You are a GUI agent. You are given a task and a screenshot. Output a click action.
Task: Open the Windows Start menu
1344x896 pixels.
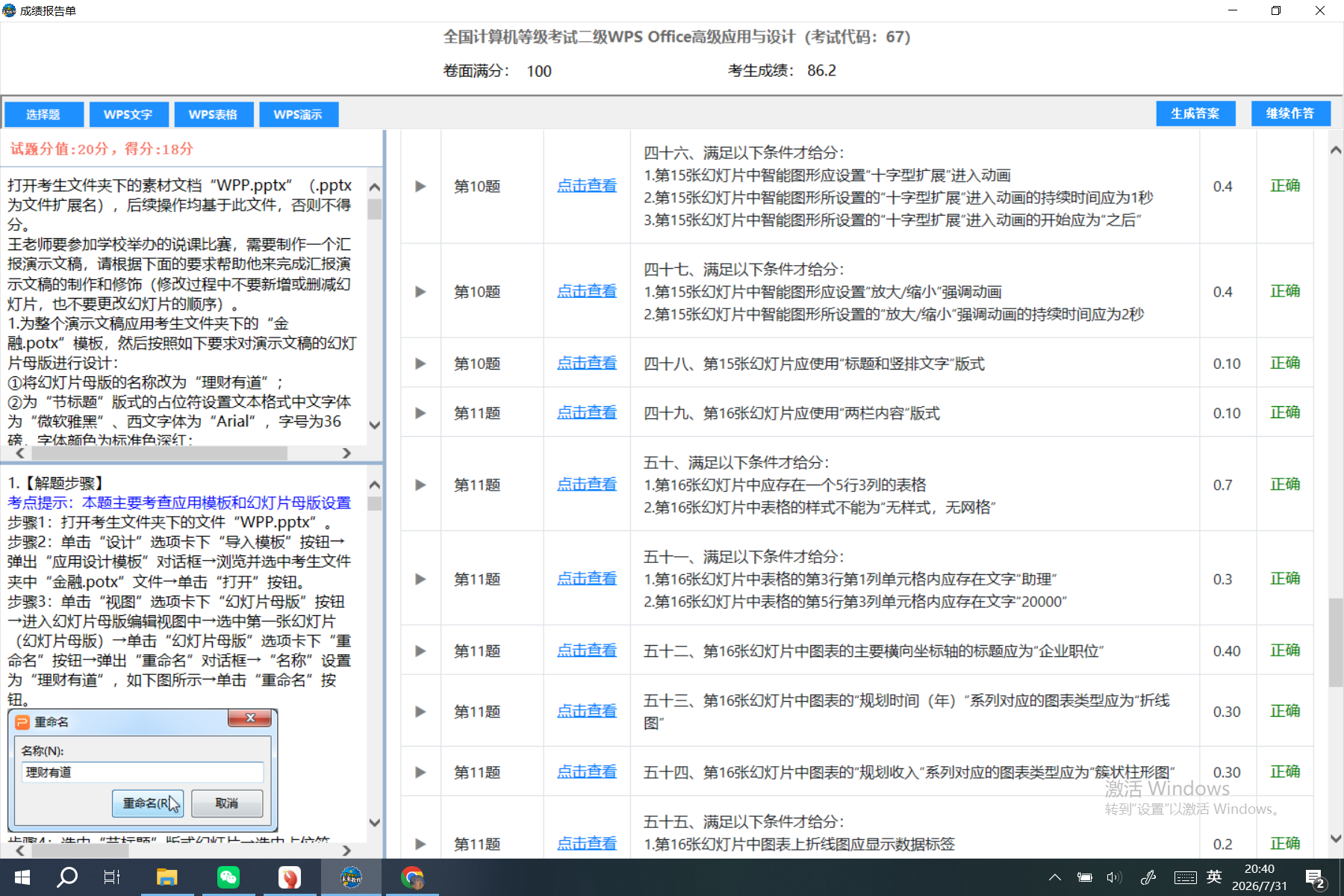22,877
